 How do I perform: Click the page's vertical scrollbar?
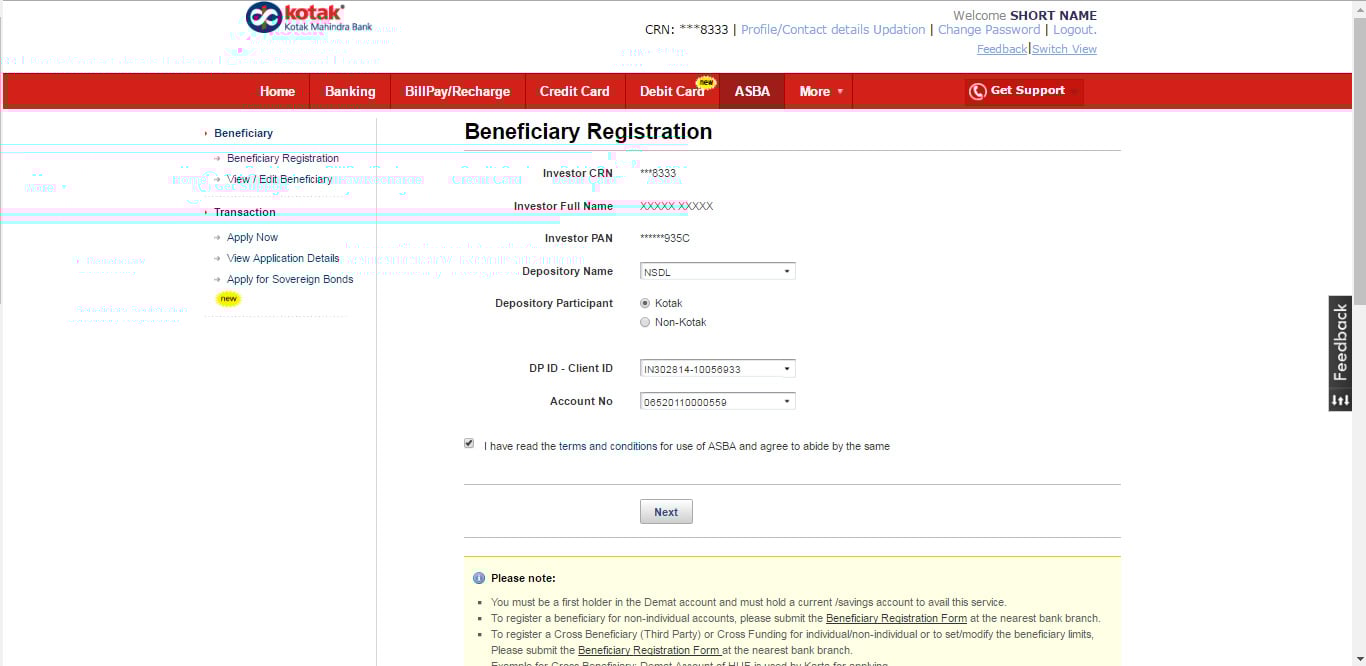[x=1358, y=200]
